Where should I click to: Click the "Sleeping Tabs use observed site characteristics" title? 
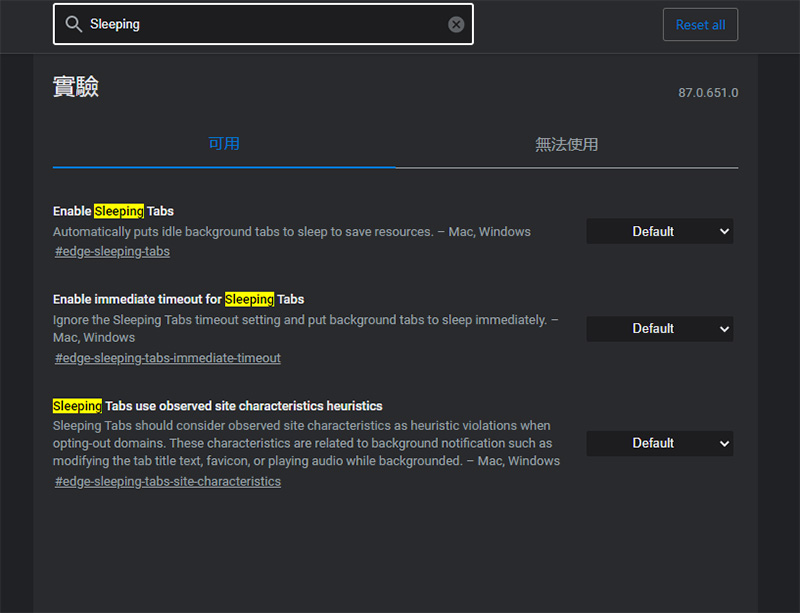coord(217,406)
